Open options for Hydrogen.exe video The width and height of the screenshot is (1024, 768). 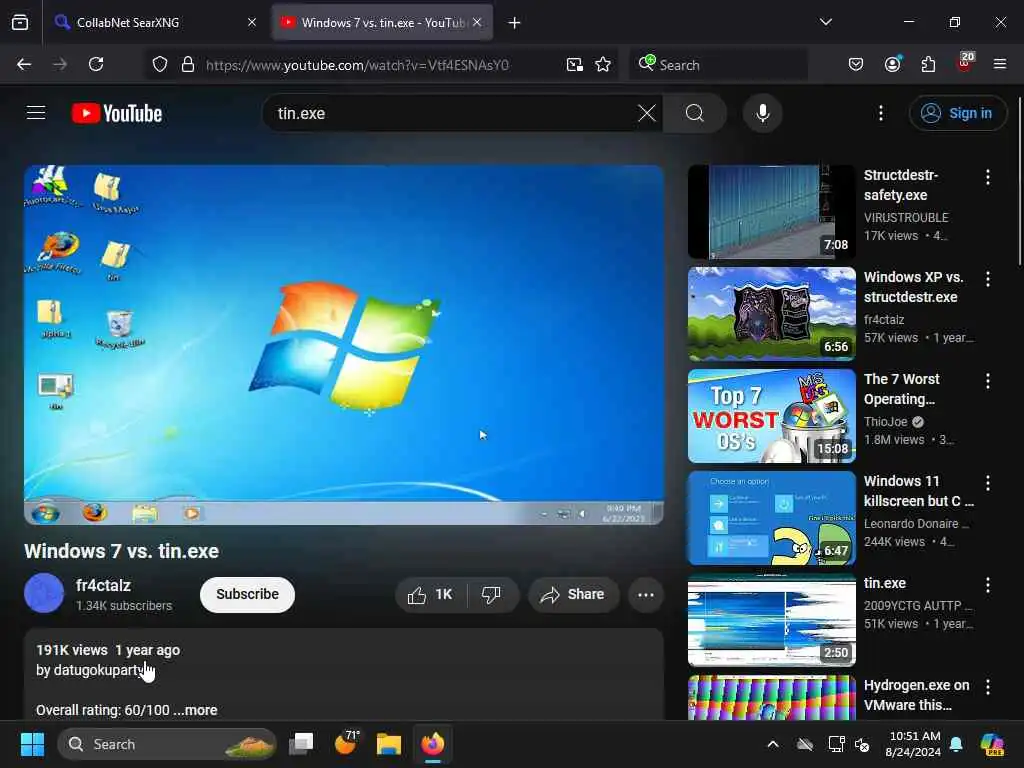point(987,687)
